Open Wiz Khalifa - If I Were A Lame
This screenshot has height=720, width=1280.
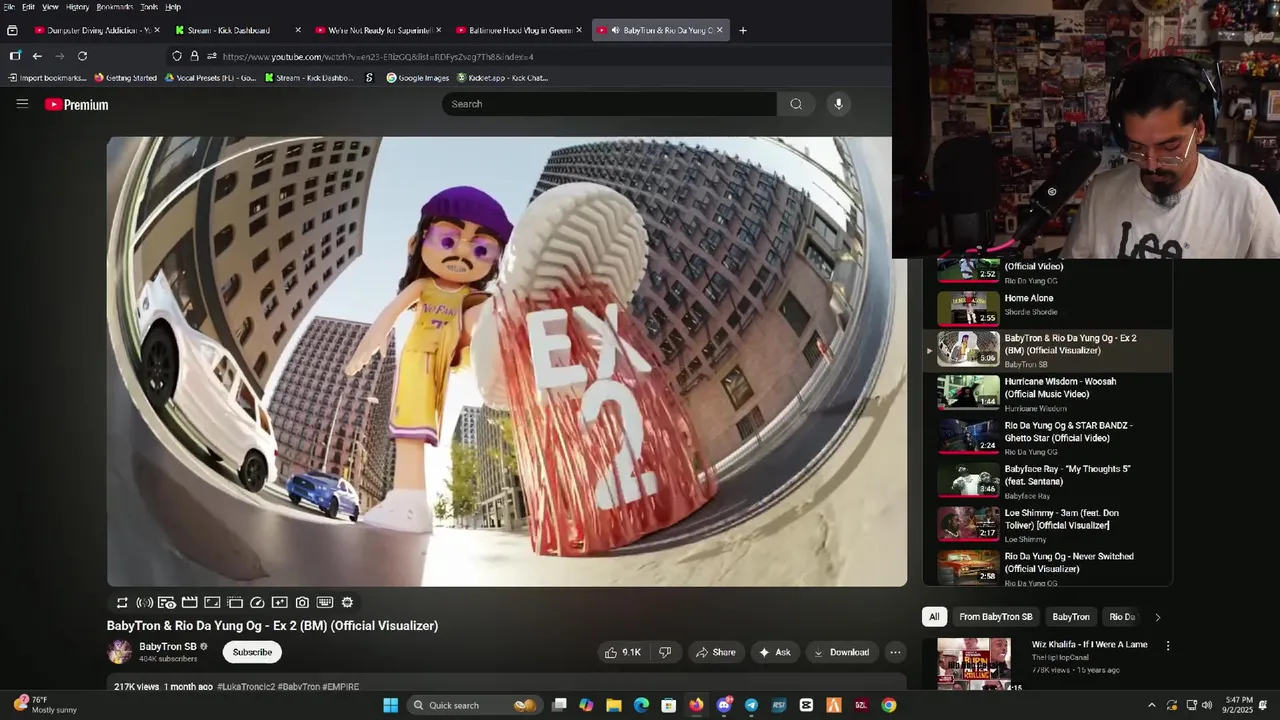(x=1089, y=645)
